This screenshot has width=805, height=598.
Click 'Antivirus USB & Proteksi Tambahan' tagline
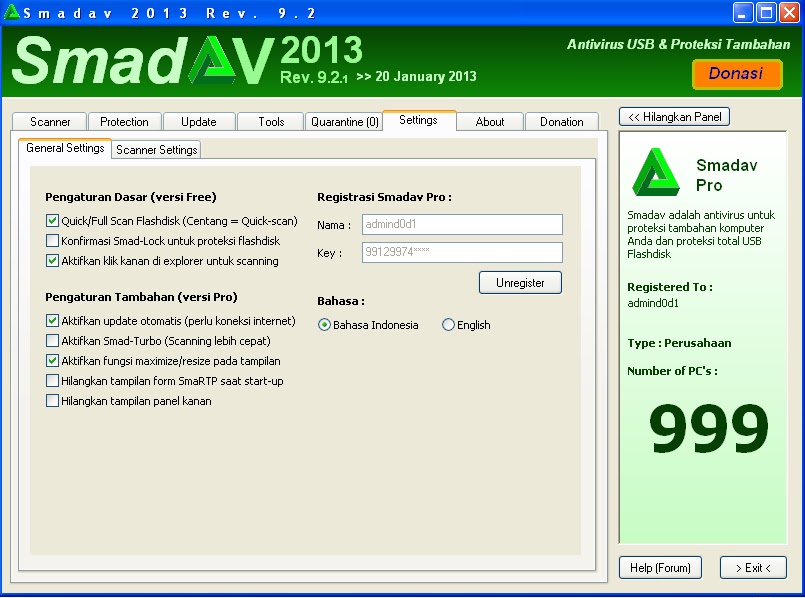pos(678,45)
